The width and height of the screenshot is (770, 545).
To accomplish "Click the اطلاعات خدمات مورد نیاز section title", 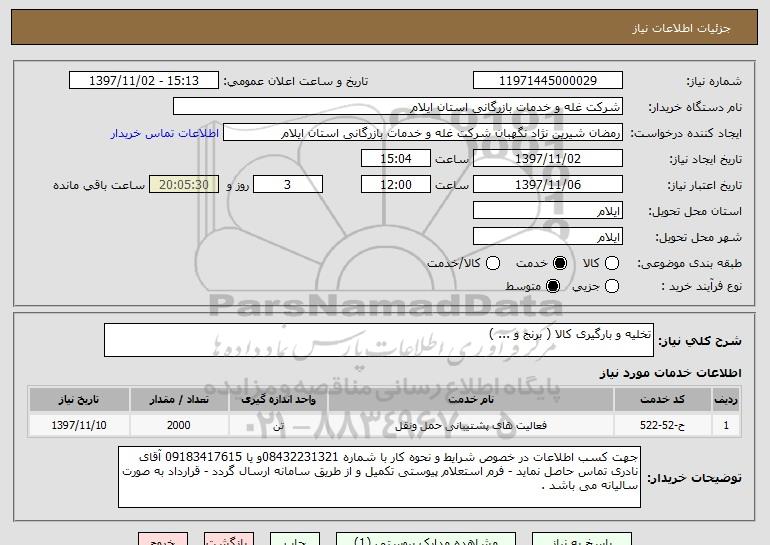I will [670, 373].
